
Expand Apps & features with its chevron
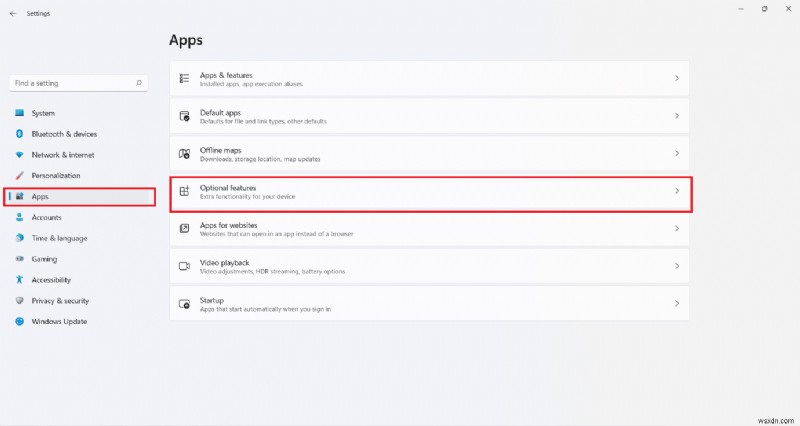click(677, 78)
